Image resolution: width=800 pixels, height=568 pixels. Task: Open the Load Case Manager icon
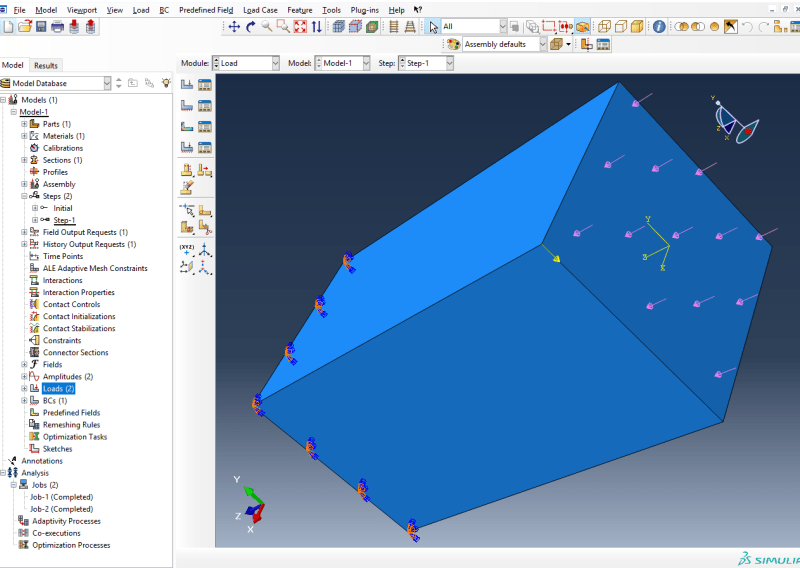[x=205, y=147]
